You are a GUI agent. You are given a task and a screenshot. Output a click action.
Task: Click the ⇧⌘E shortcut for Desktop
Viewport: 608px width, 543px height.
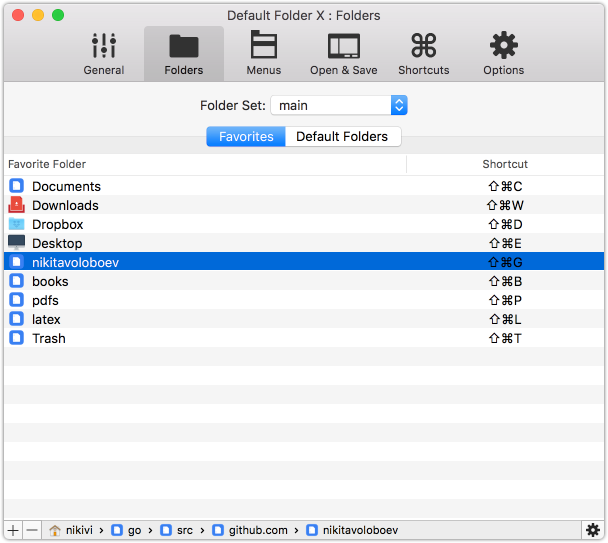coord(505,243)
